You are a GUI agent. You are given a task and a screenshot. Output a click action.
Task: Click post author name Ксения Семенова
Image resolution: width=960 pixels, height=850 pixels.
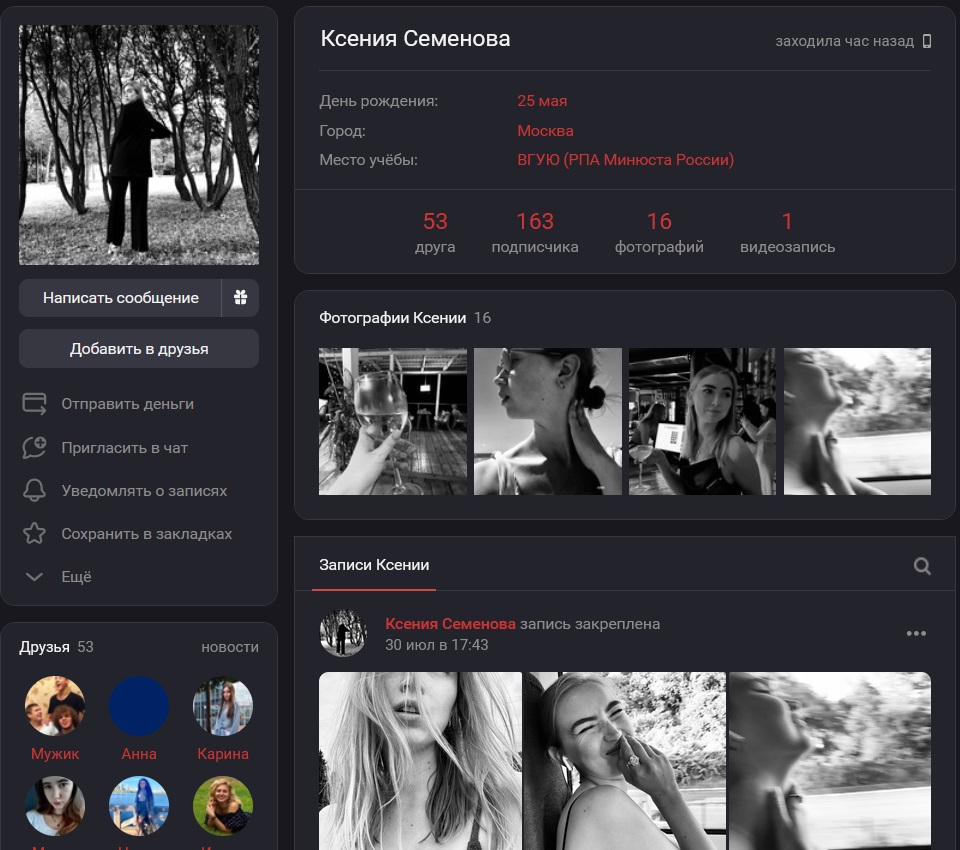(x=450, y=624)
